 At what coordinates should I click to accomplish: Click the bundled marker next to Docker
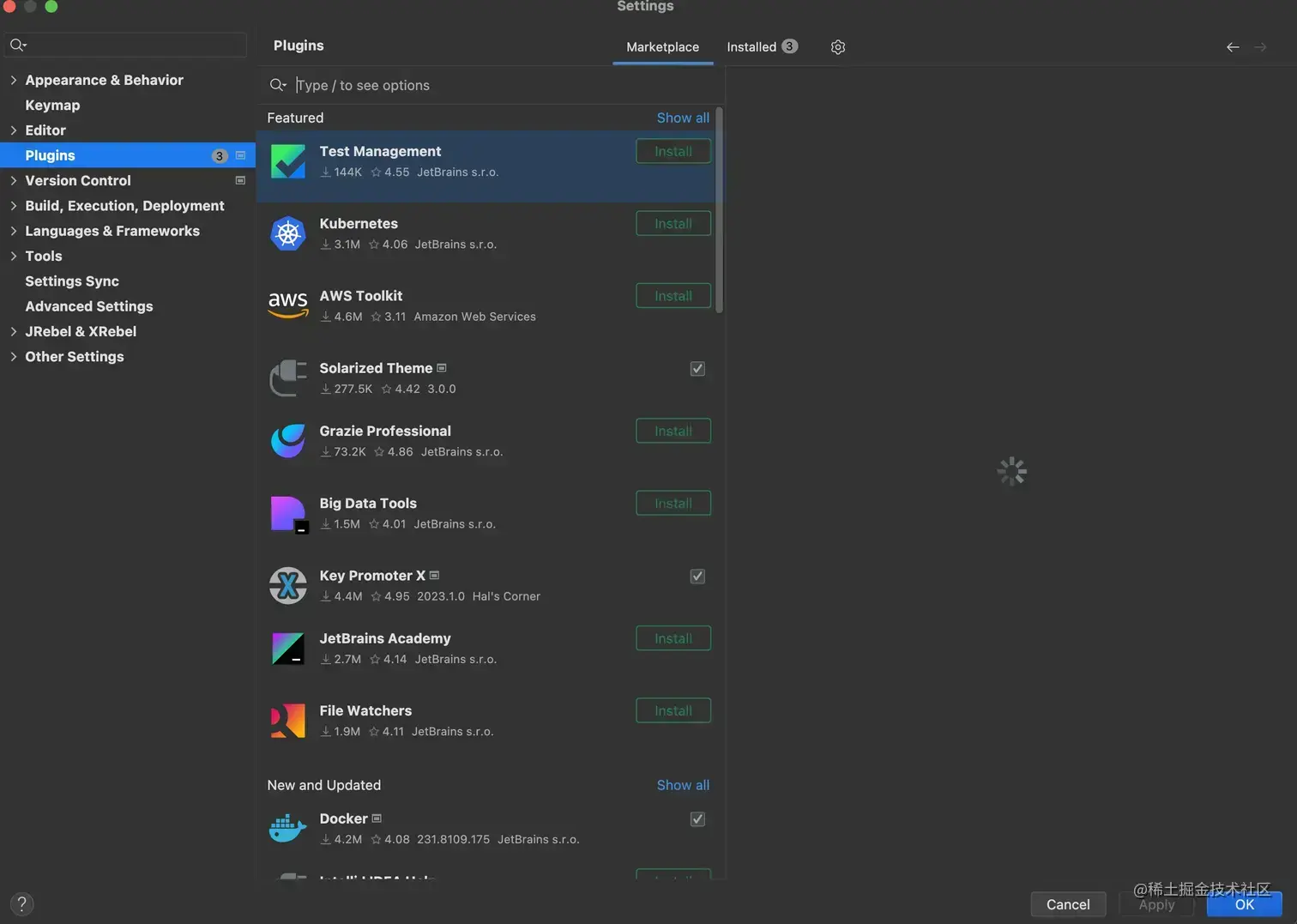[x=377, y=819]
